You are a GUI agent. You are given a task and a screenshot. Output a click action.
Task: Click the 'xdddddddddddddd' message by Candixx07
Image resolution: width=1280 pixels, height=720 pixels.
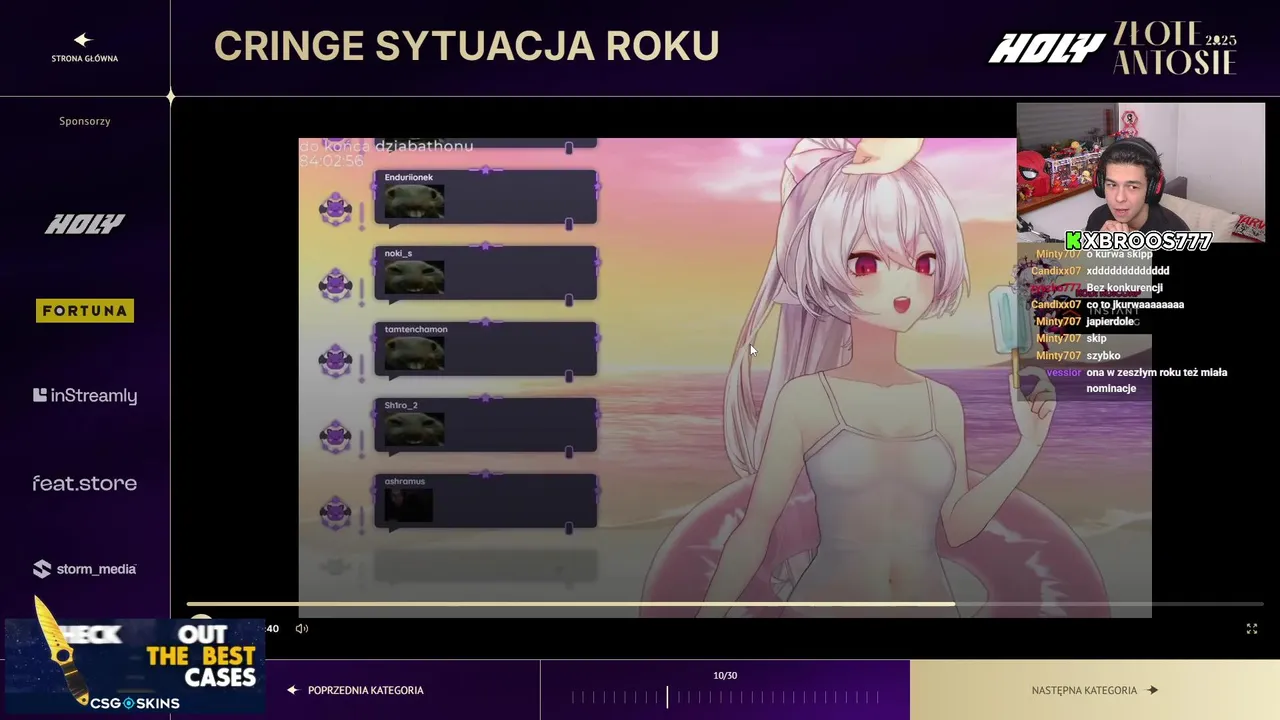point(1128,271)
